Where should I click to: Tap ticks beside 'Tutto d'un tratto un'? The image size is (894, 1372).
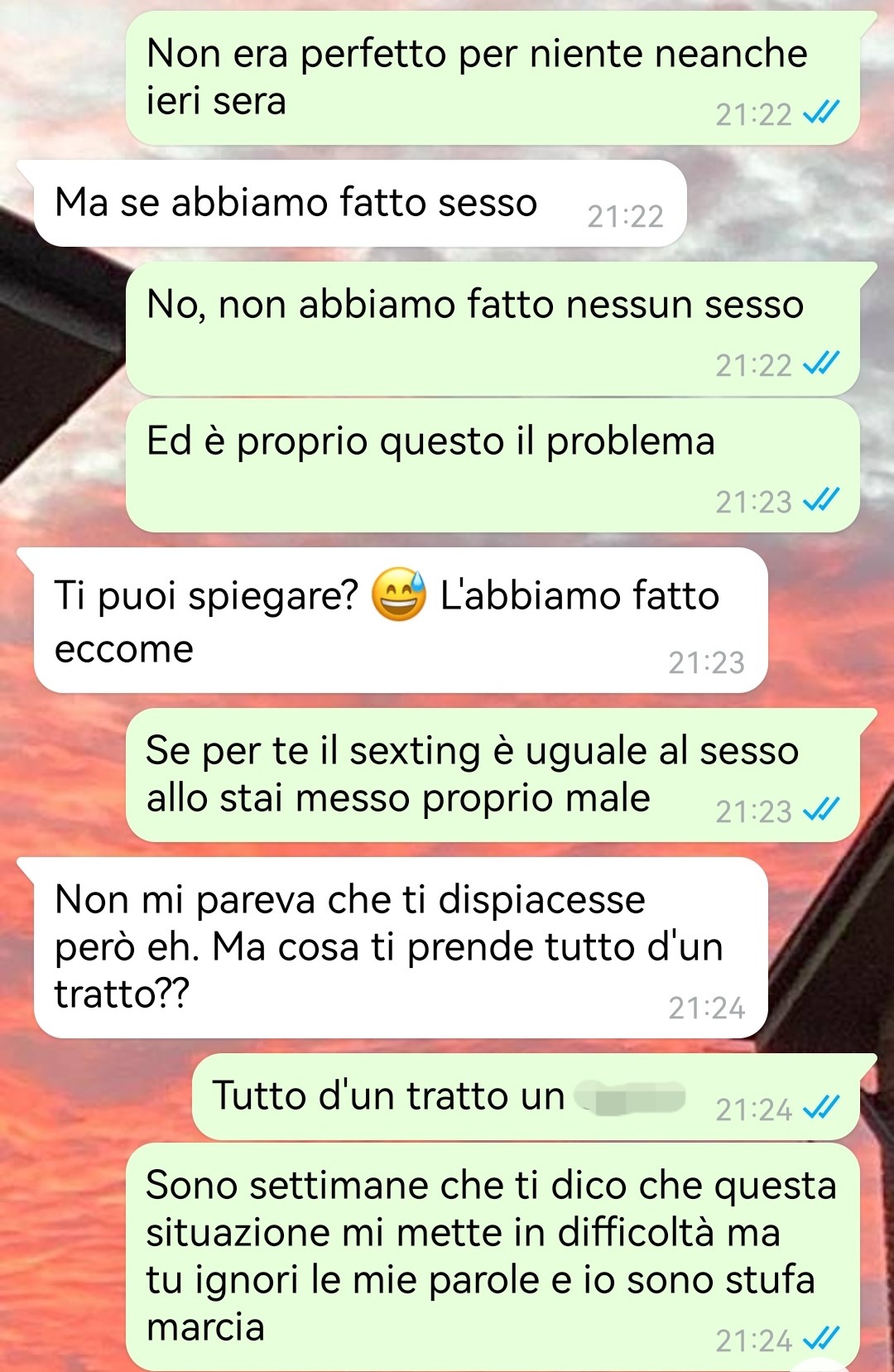tap(821, 1108)
